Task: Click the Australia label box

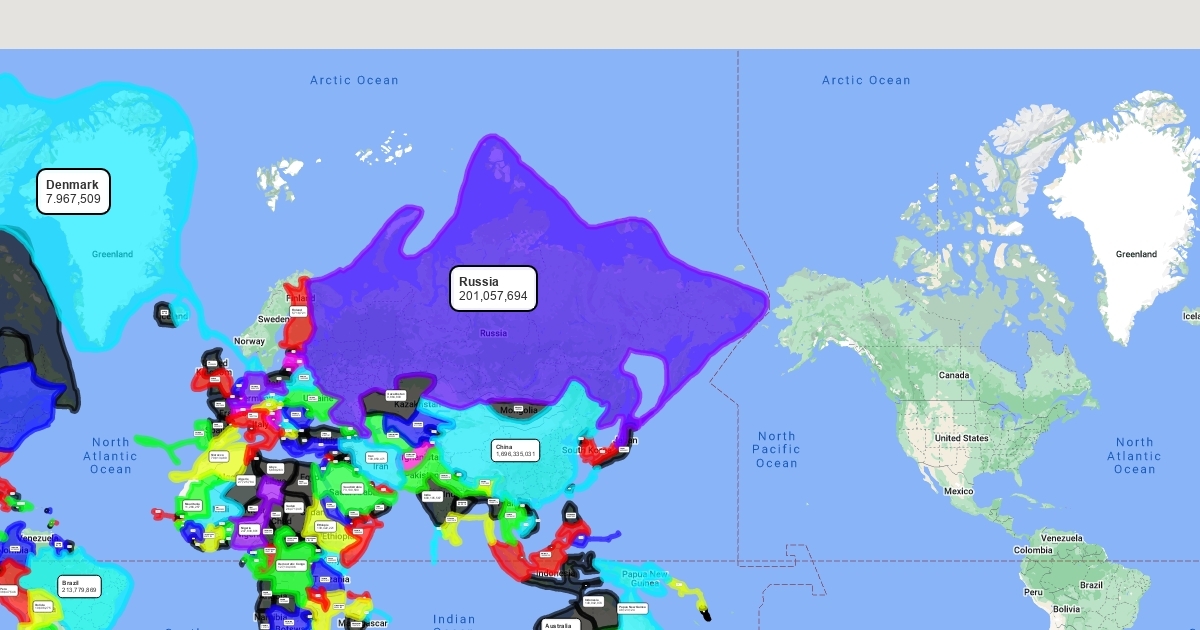Action: [558, 625]
